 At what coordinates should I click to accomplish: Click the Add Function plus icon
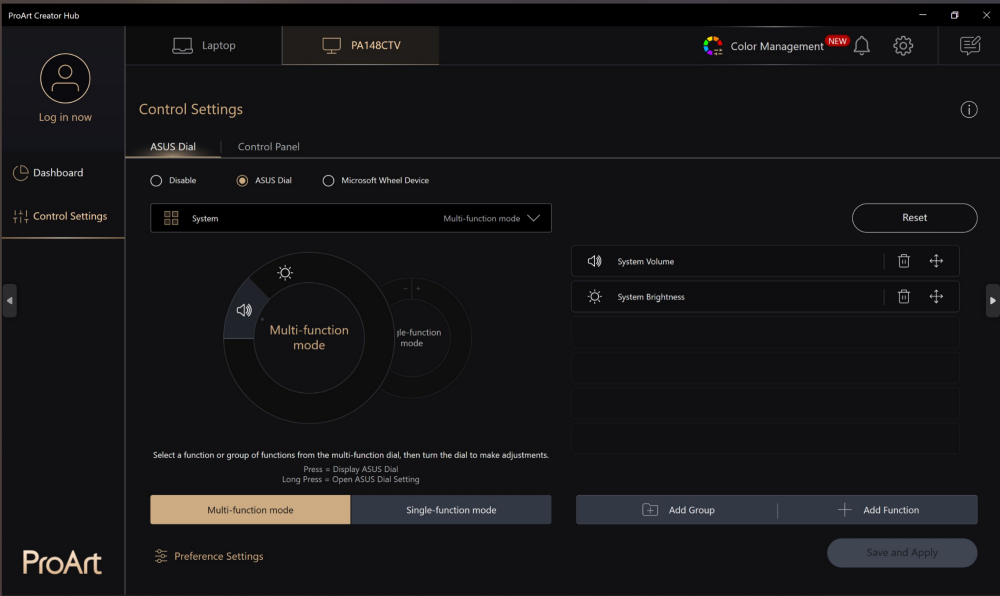click(x=844, y=510)
